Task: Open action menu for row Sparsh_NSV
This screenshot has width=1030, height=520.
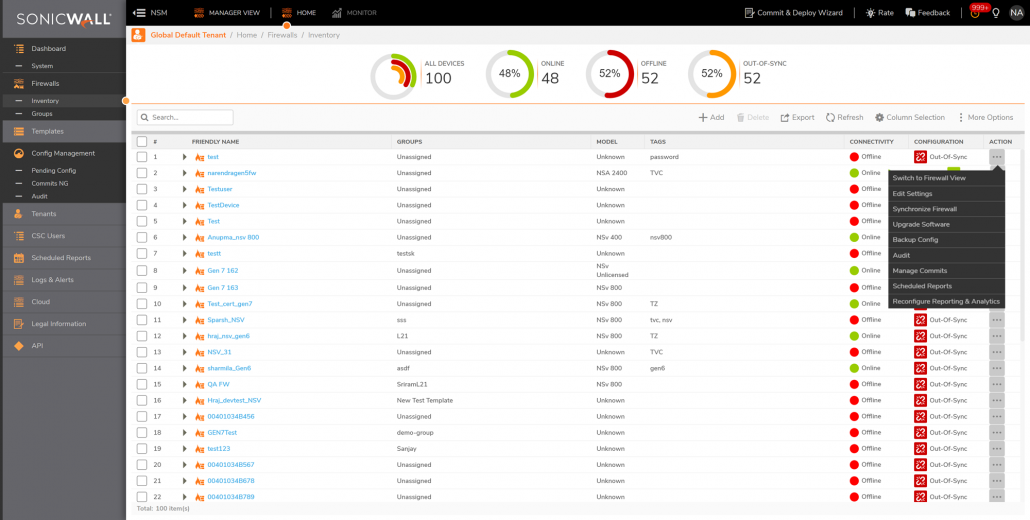Action: pyautogui.click(x=997, y=320)
